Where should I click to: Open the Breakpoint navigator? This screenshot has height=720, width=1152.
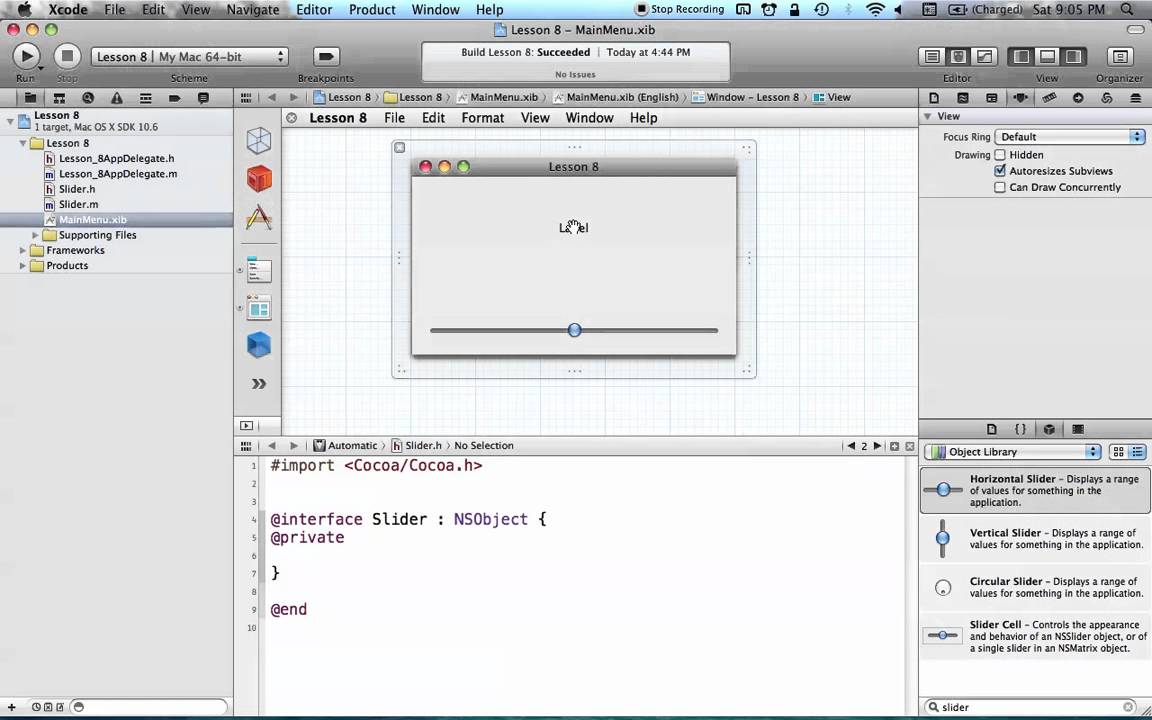click(x=174, y=98)
